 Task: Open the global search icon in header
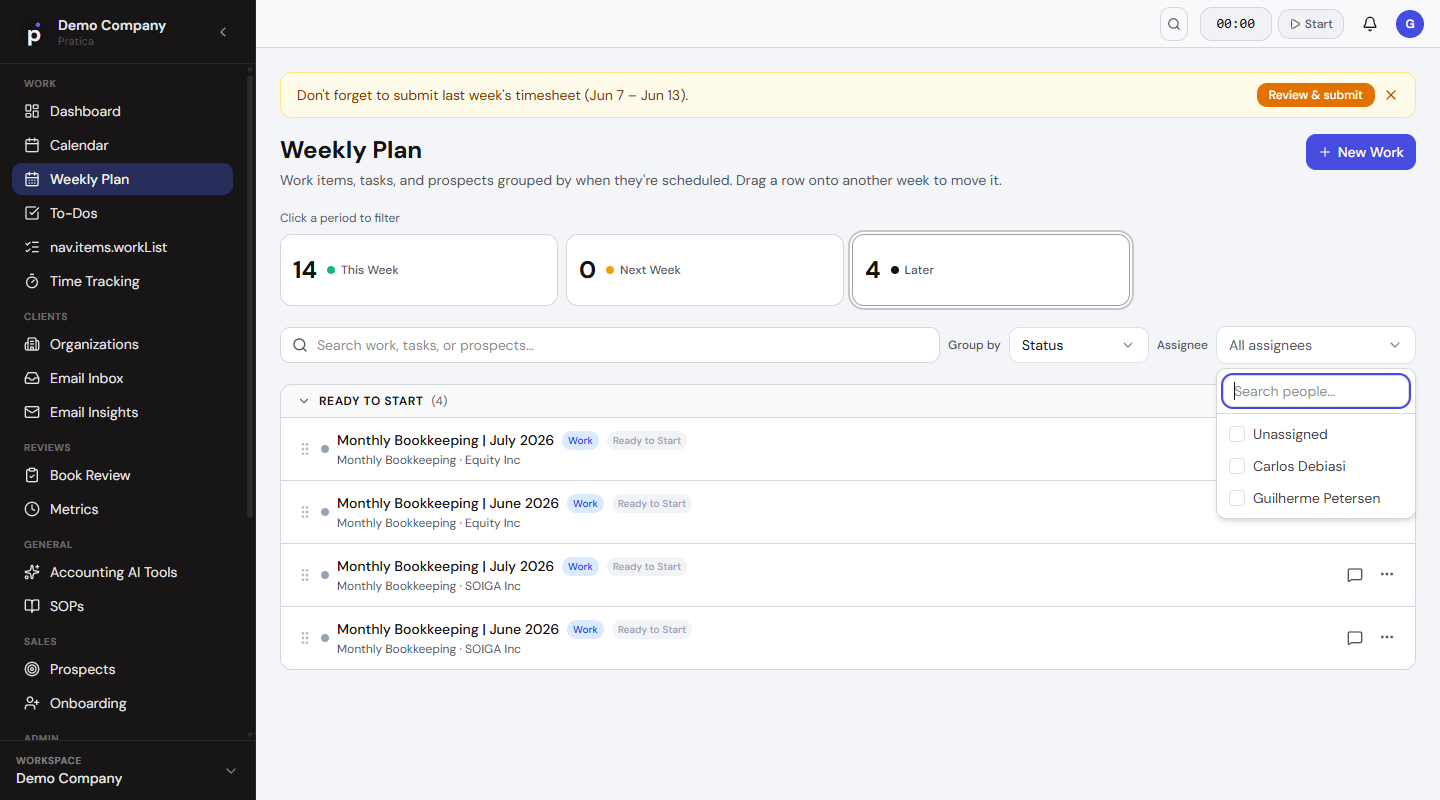(x=1174, y=24)
